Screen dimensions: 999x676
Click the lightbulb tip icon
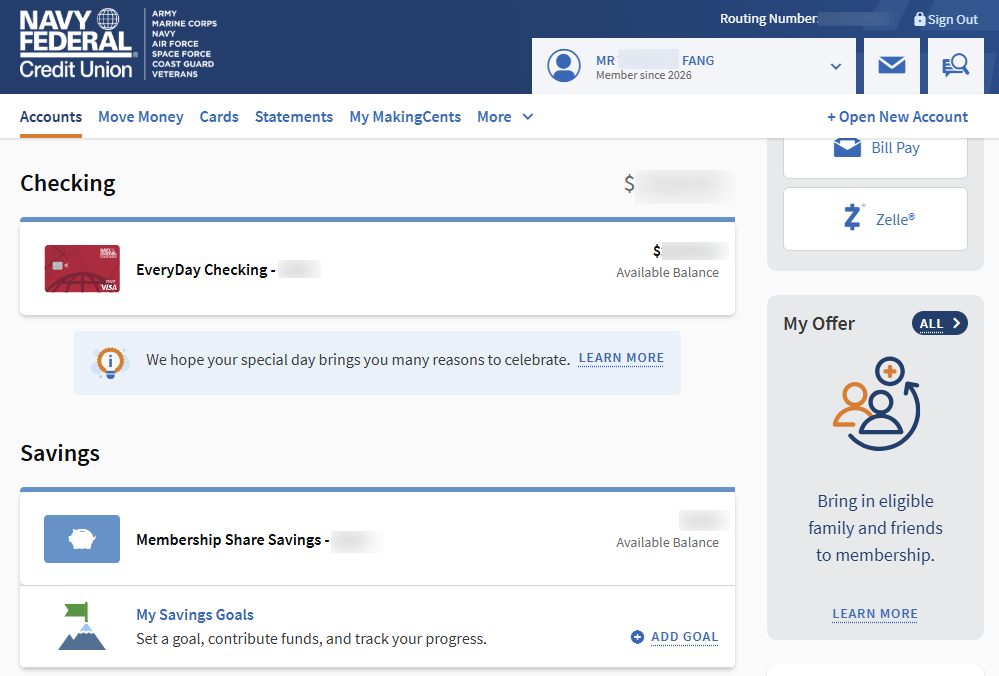(110, 363)
